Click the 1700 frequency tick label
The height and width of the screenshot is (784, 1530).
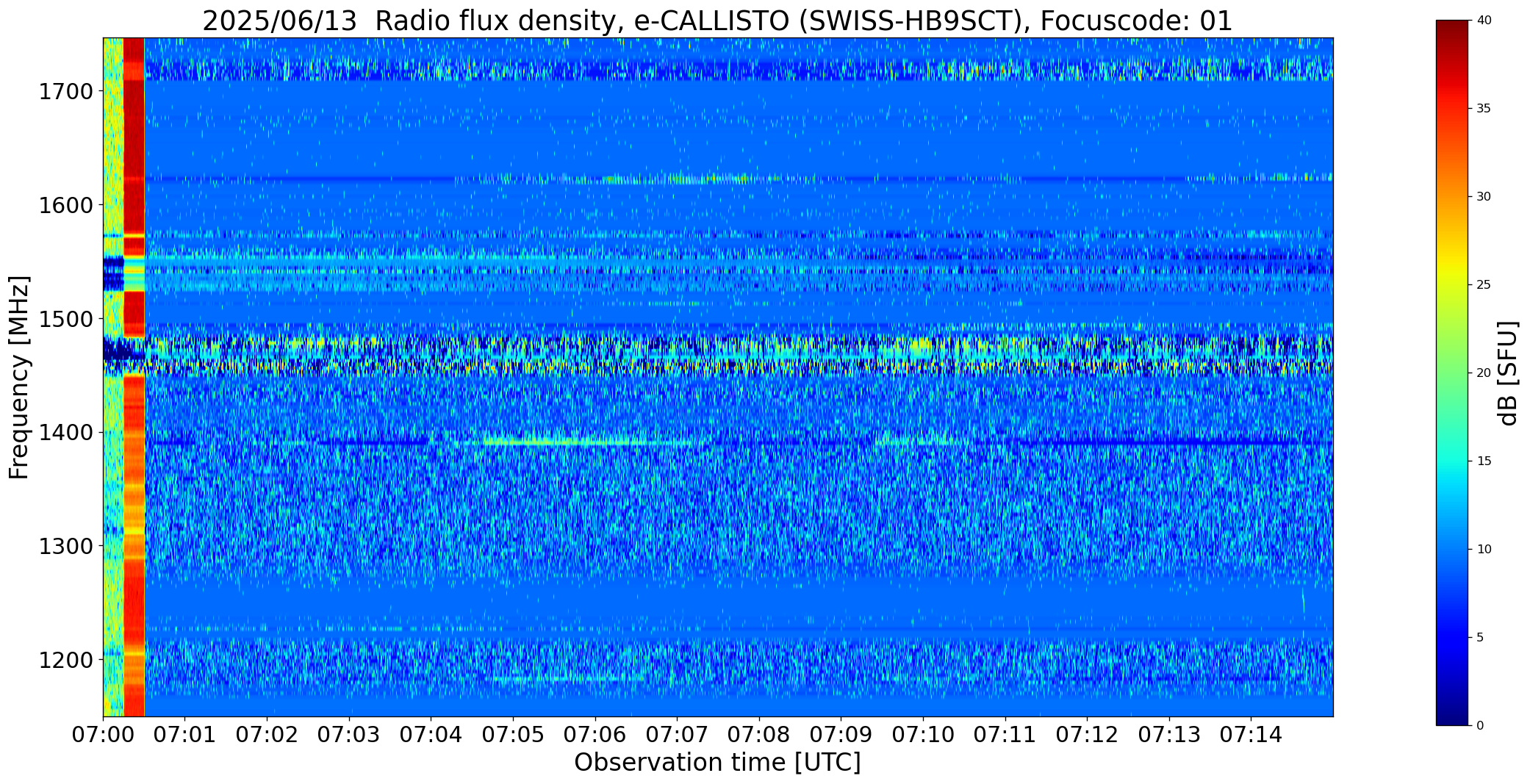[65, 92]
